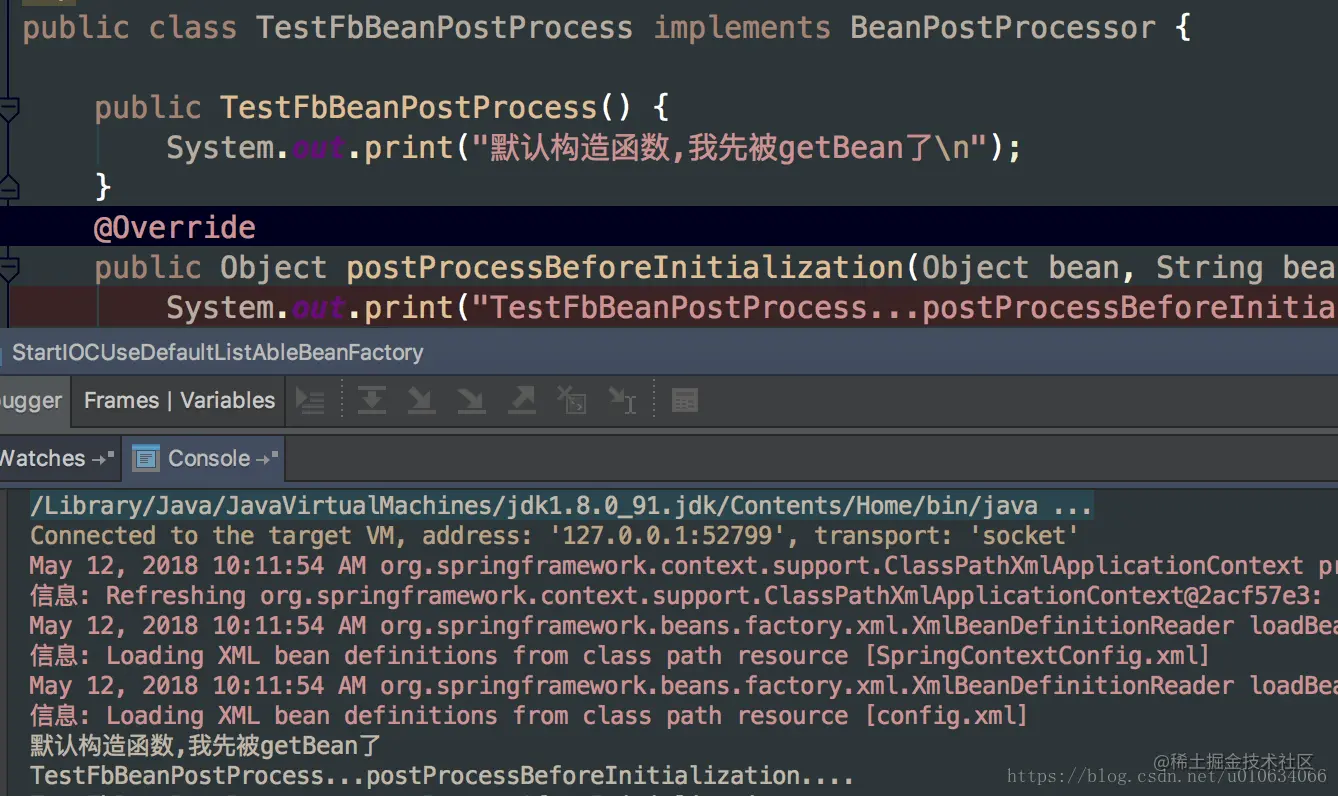The height and width of the screenshot is (796, 1338).
Task: Click console line mentioning [SpringContextConfig.xml]
Action: pos(620,656)
